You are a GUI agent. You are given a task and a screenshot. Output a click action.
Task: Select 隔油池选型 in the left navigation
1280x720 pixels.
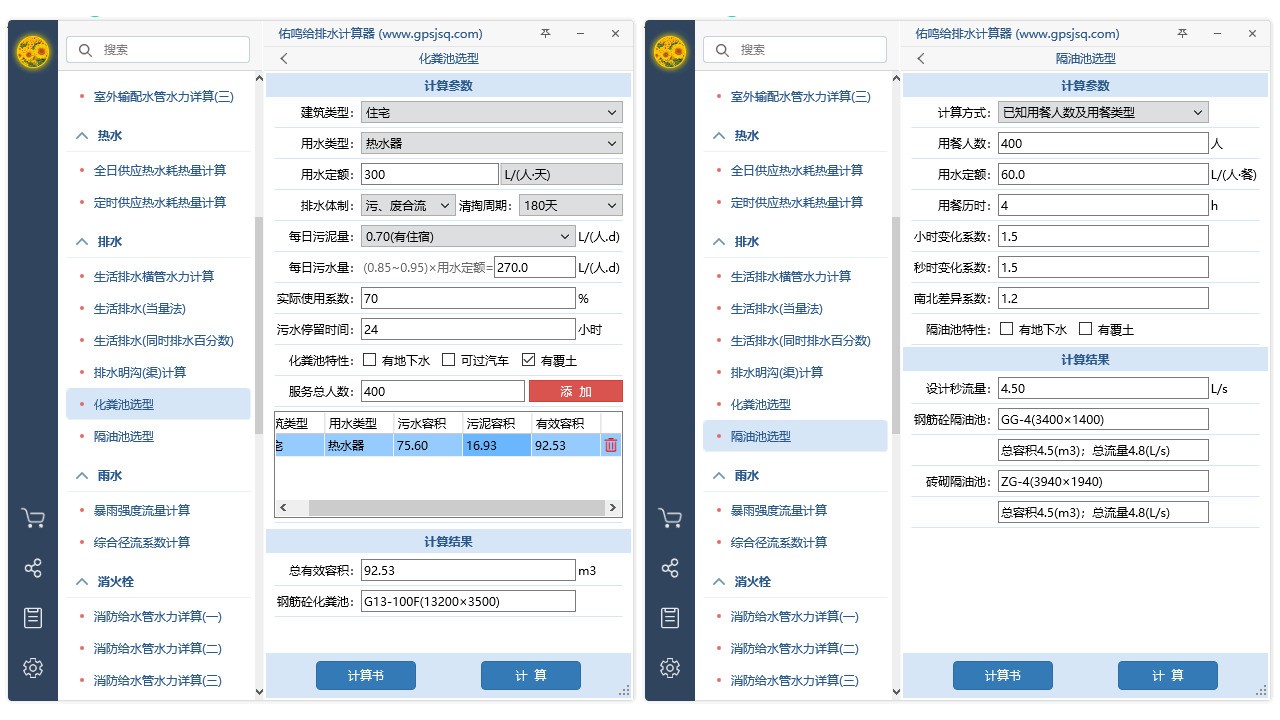(x=122, y=436)
